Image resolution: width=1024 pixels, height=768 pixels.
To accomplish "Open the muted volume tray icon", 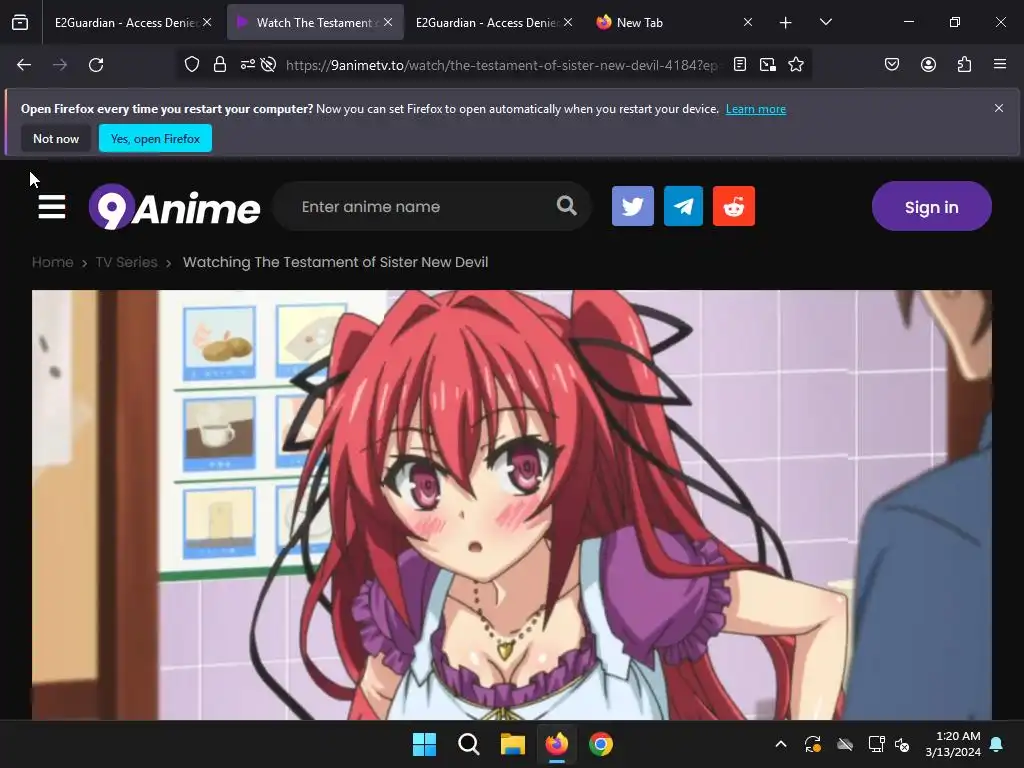I will tap(902, 744).
